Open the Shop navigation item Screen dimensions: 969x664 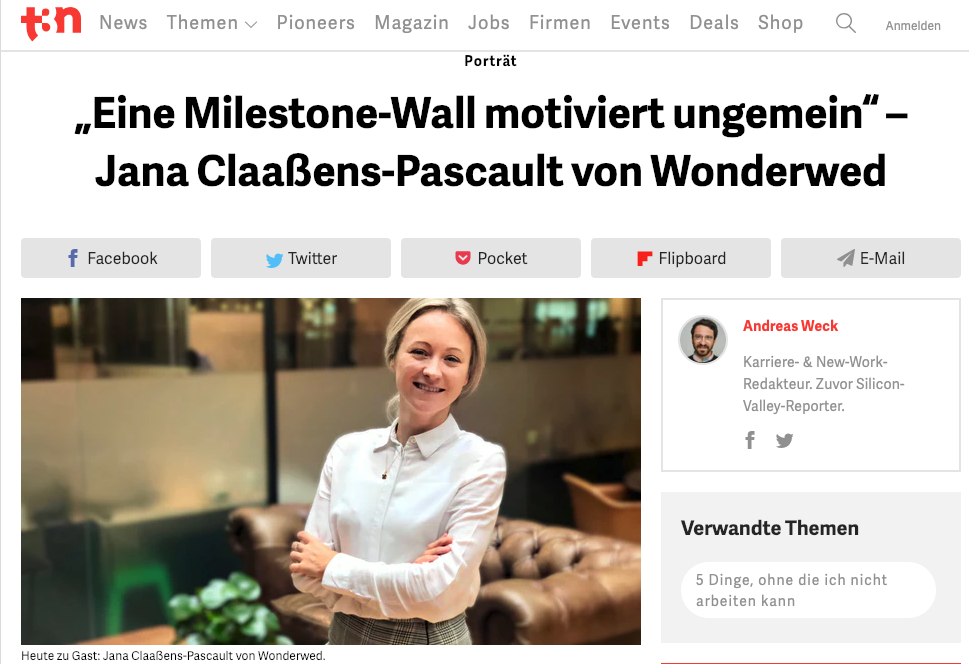(x=781, y=23)
